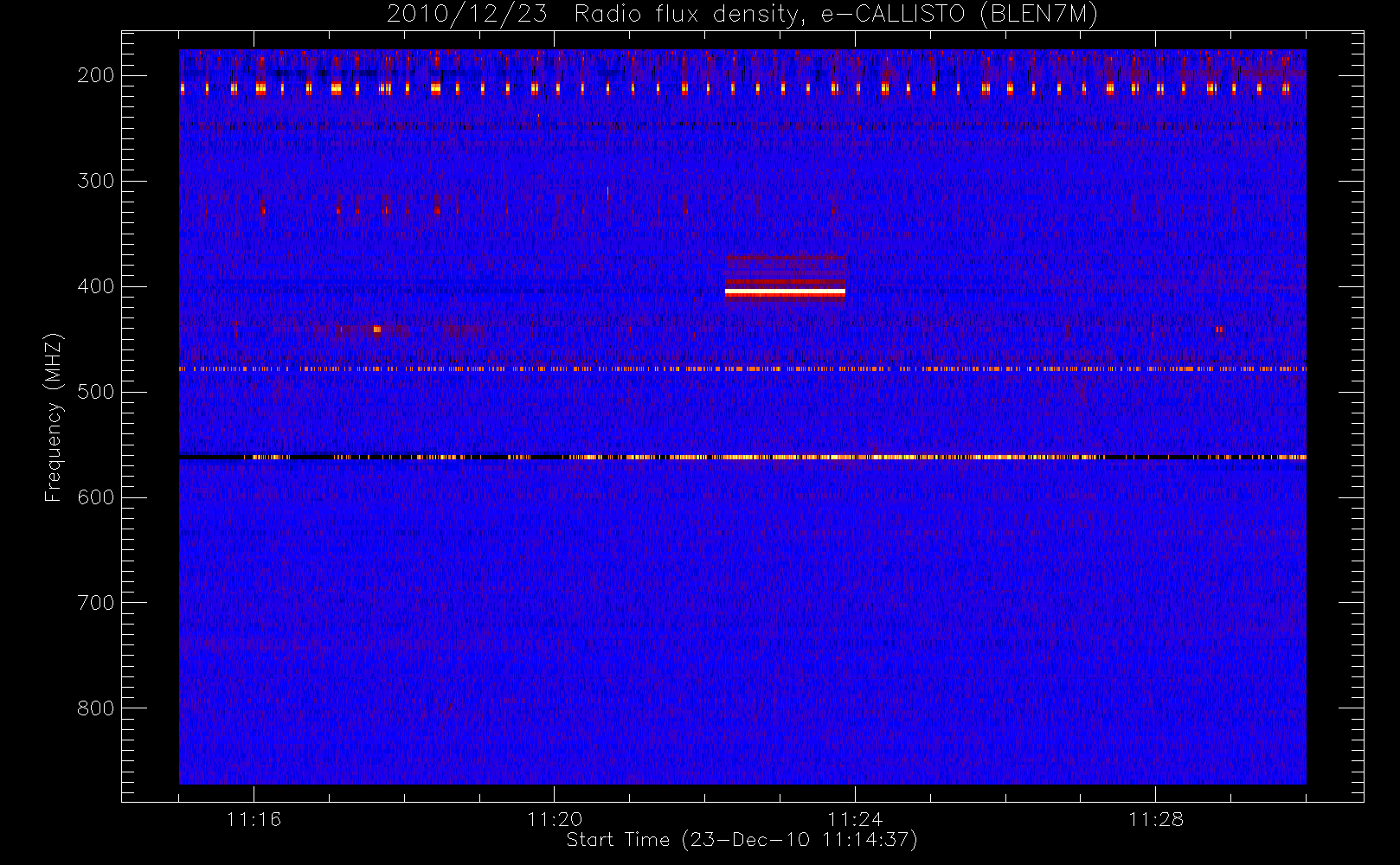This screenshot has height=865, width=1400.
Task: Click the '11:24' time tick label
Action: click(855, 819)
